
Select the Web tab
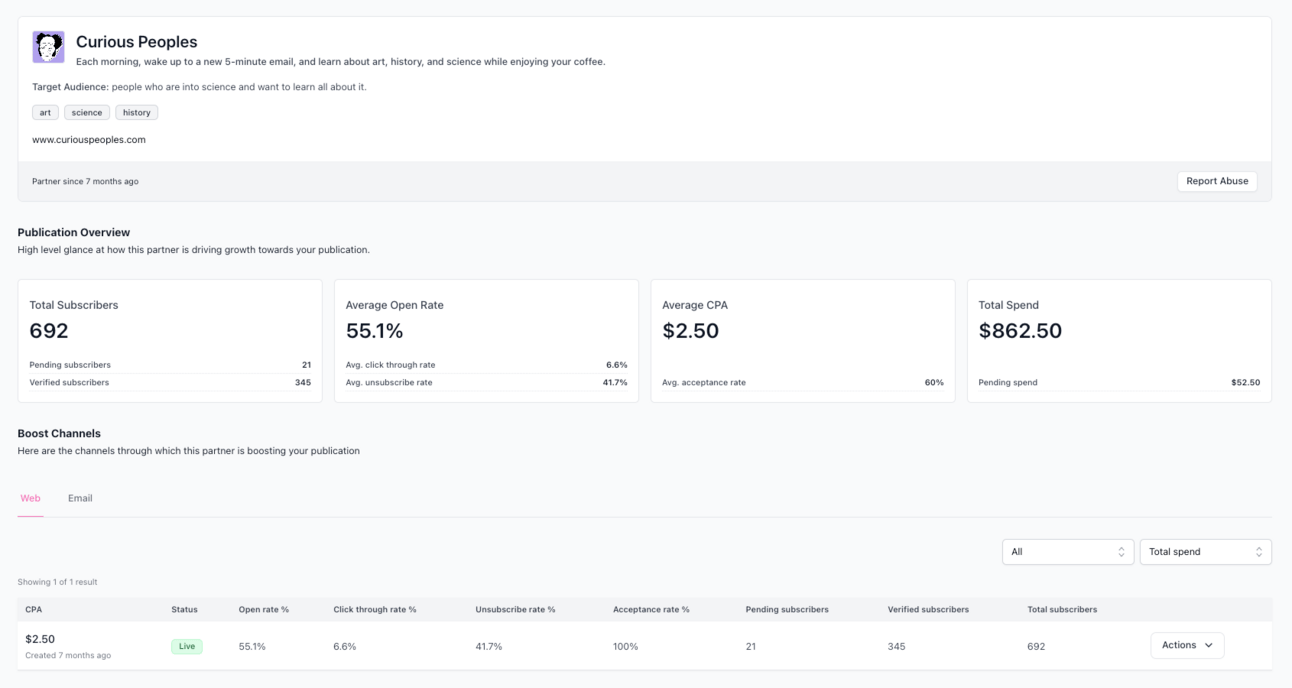30,498
